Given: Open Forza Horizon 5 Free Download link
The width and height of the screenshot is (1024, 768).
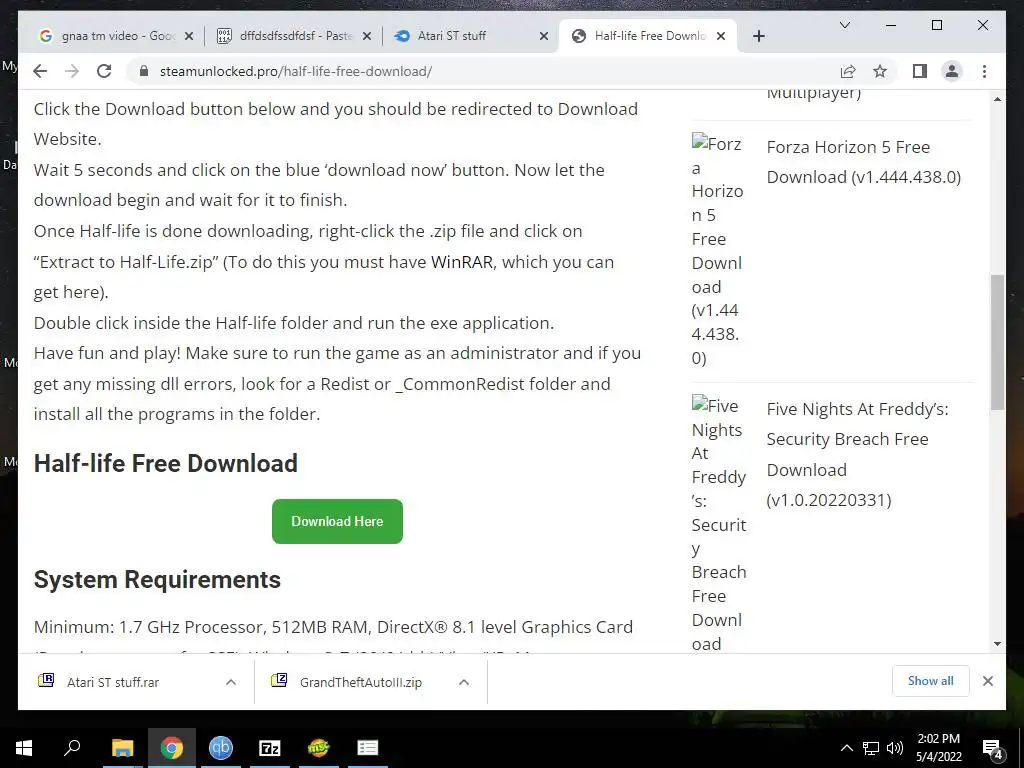Looking at the screenshot, I should click(x=864, y=162).
